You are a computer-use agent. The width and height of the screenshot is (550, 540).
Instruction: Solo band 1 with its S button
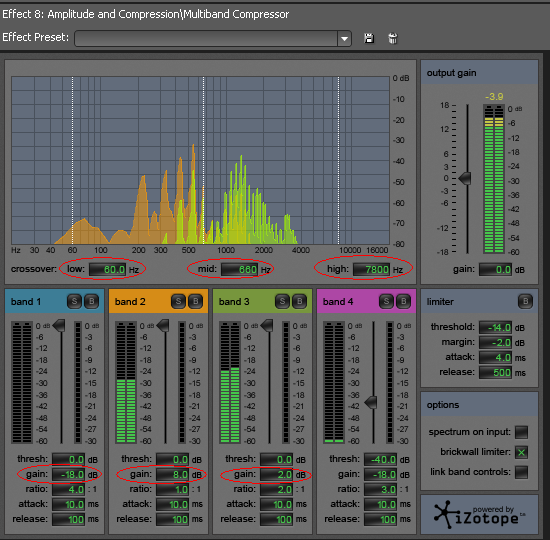(74, 301)
